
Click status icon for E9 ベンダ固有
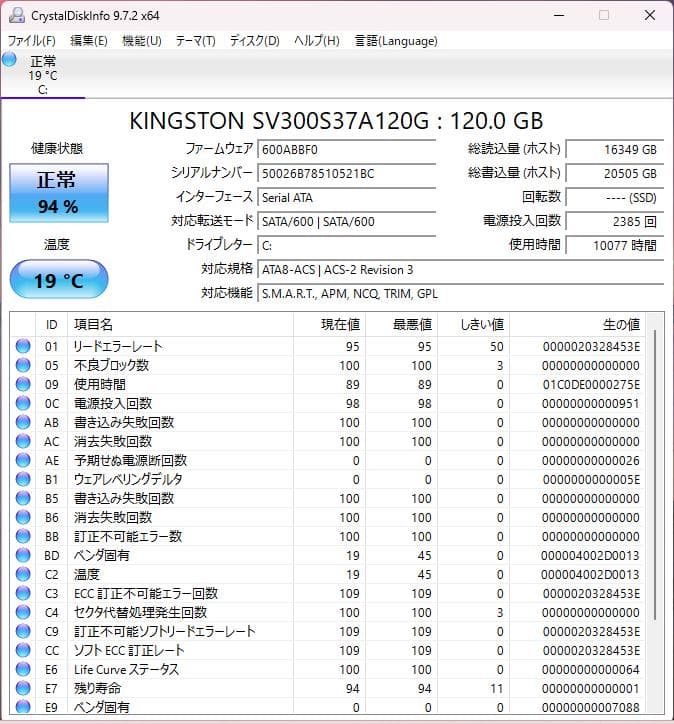(x=23, y=706)
